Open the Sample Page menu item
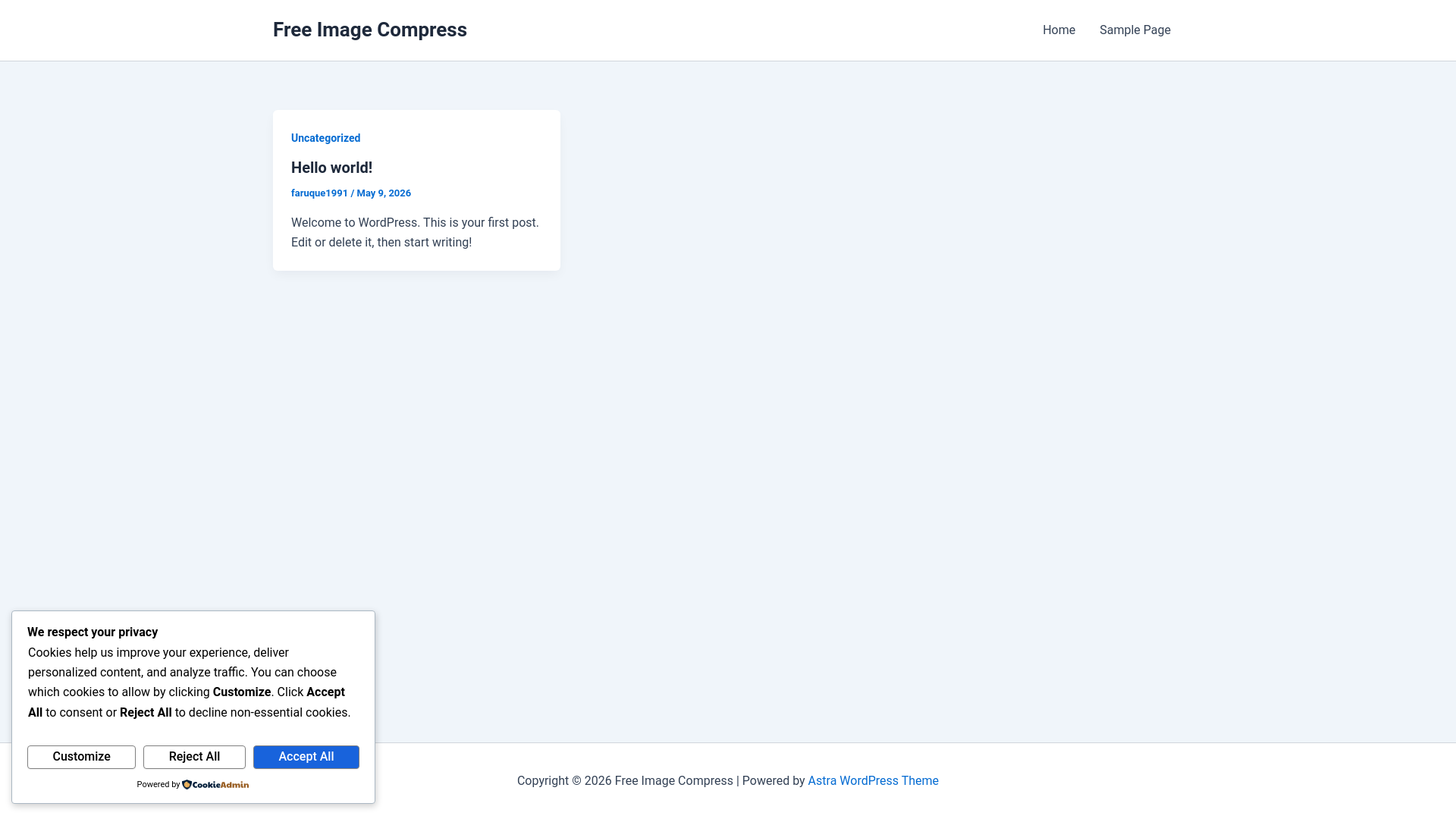Image resolution: width=1456 pixels, height=819 pixels. [x=1135, y=30]
